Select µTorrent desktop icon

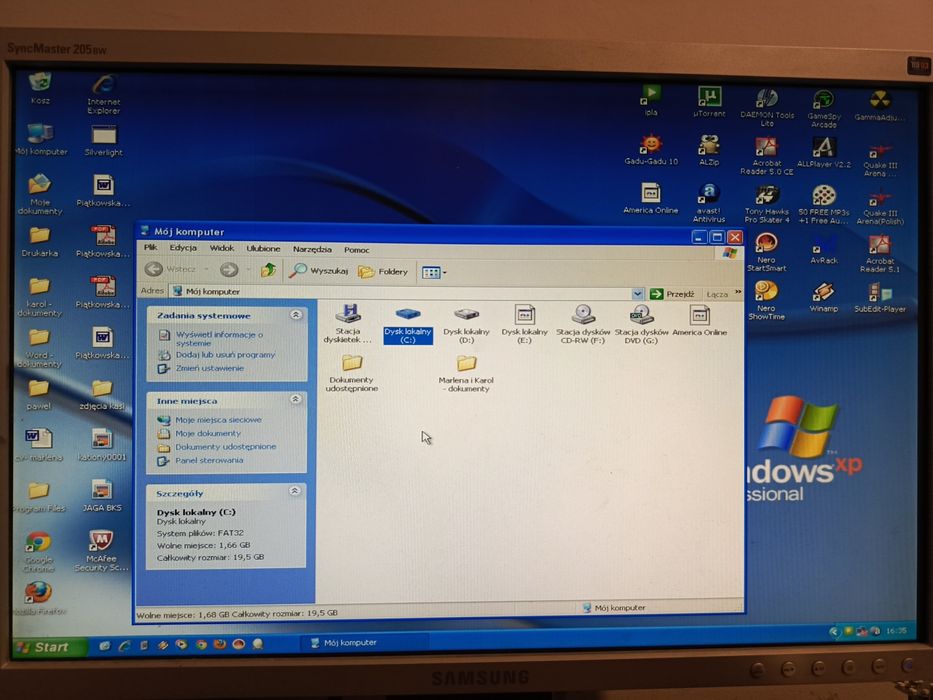(709, 101)
